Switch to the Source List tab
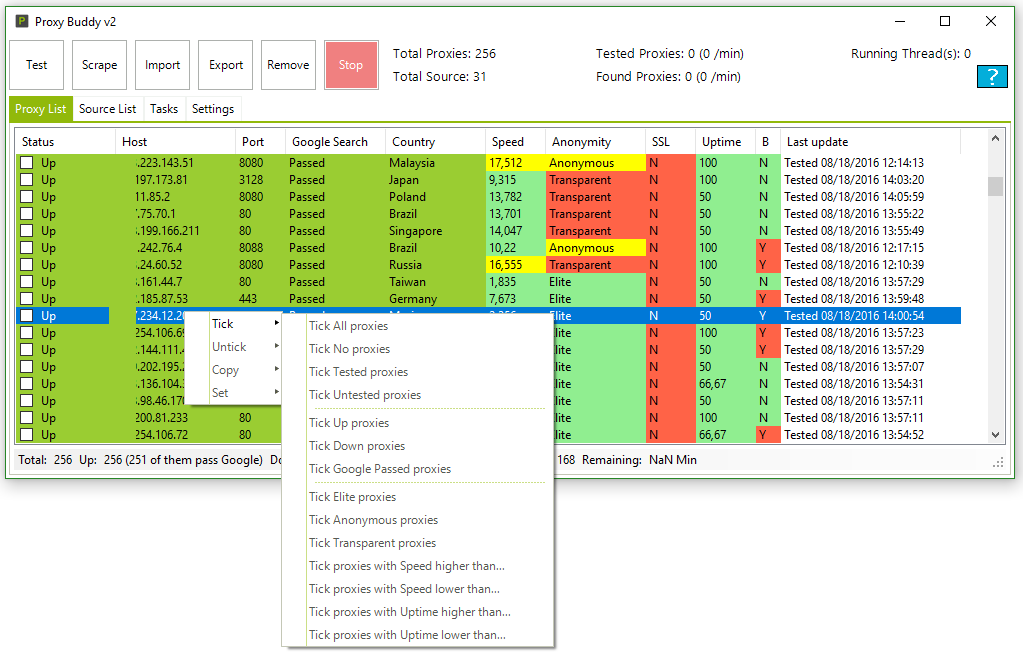This screenshot has width=1023, height=658. click(107, 109)
